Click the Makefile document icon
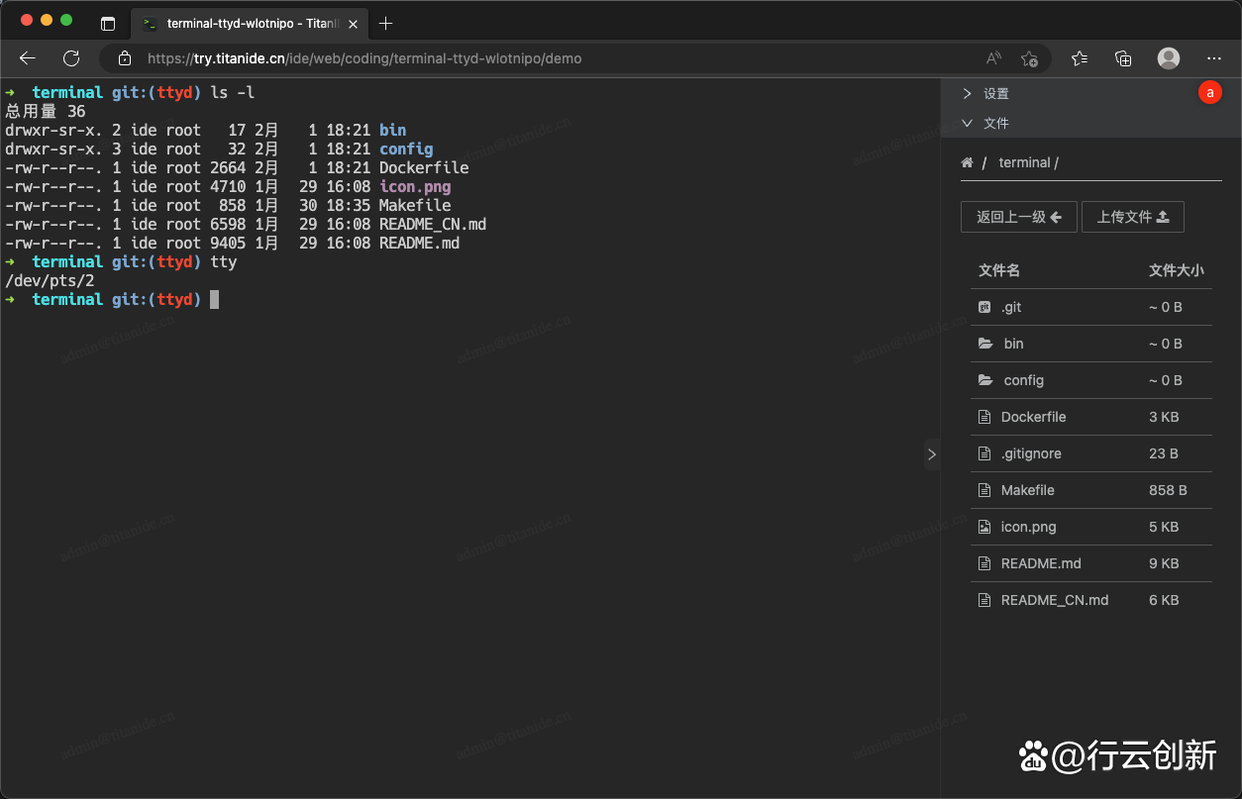1242x799 pixels. (x=984, y=490)
